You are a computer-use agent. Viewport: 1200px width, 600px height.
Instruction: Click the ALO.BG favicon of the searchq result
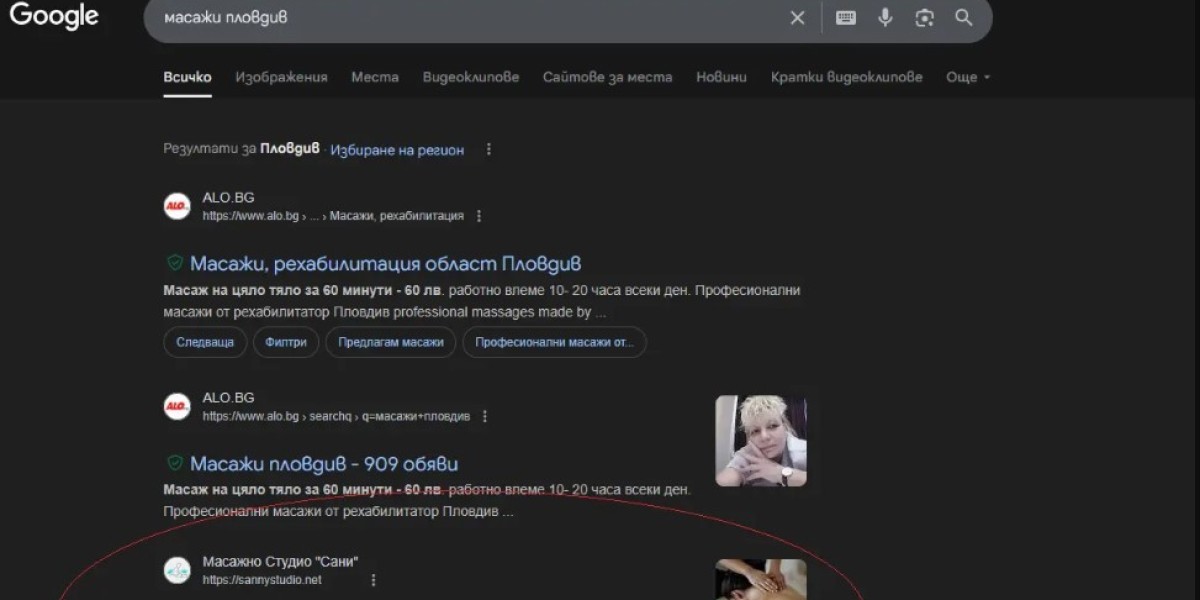pyautogui.click(x=177, y=406)
